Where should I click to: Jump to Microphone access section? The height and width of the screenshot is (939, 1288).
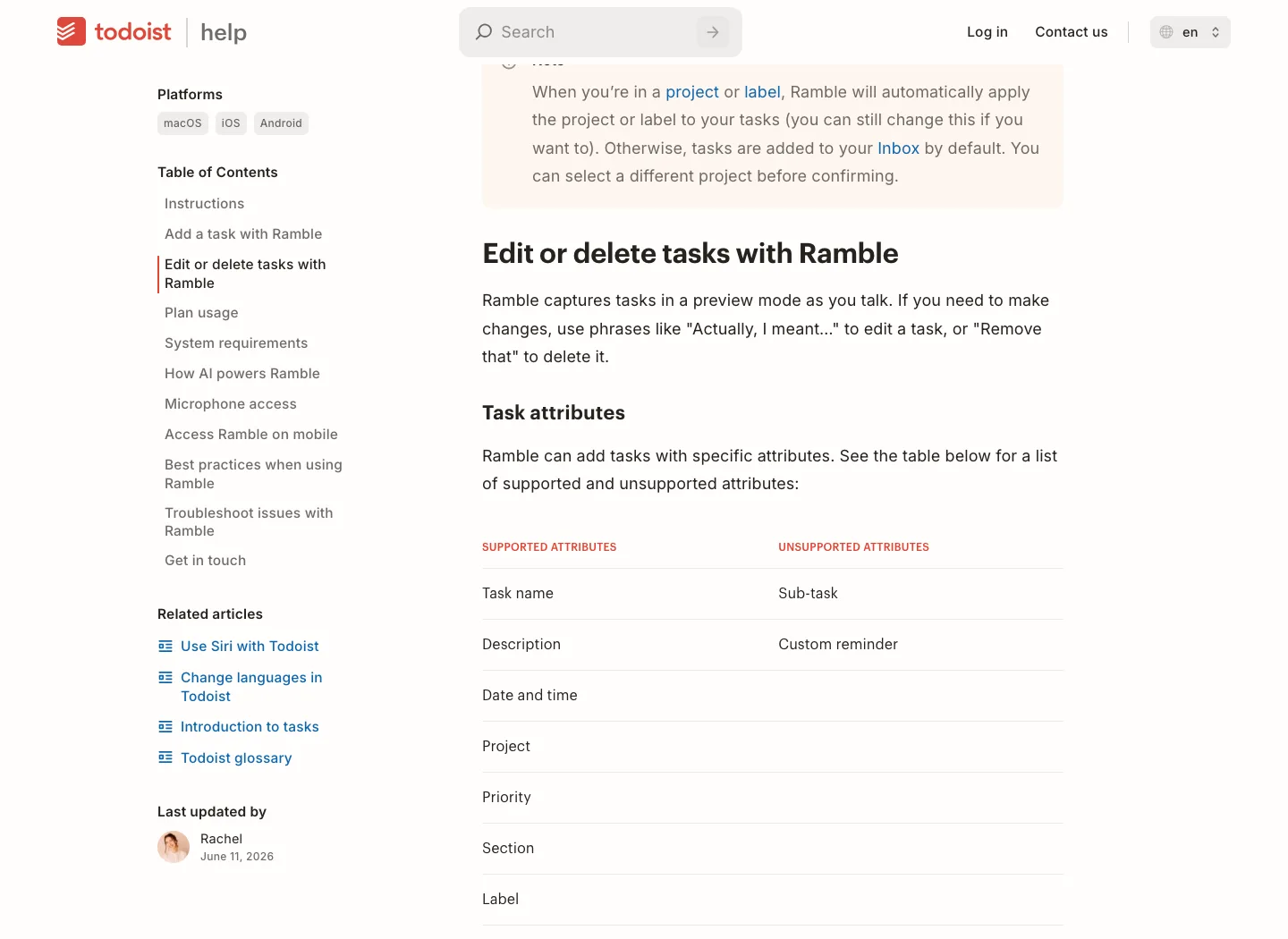click(231, 404)
